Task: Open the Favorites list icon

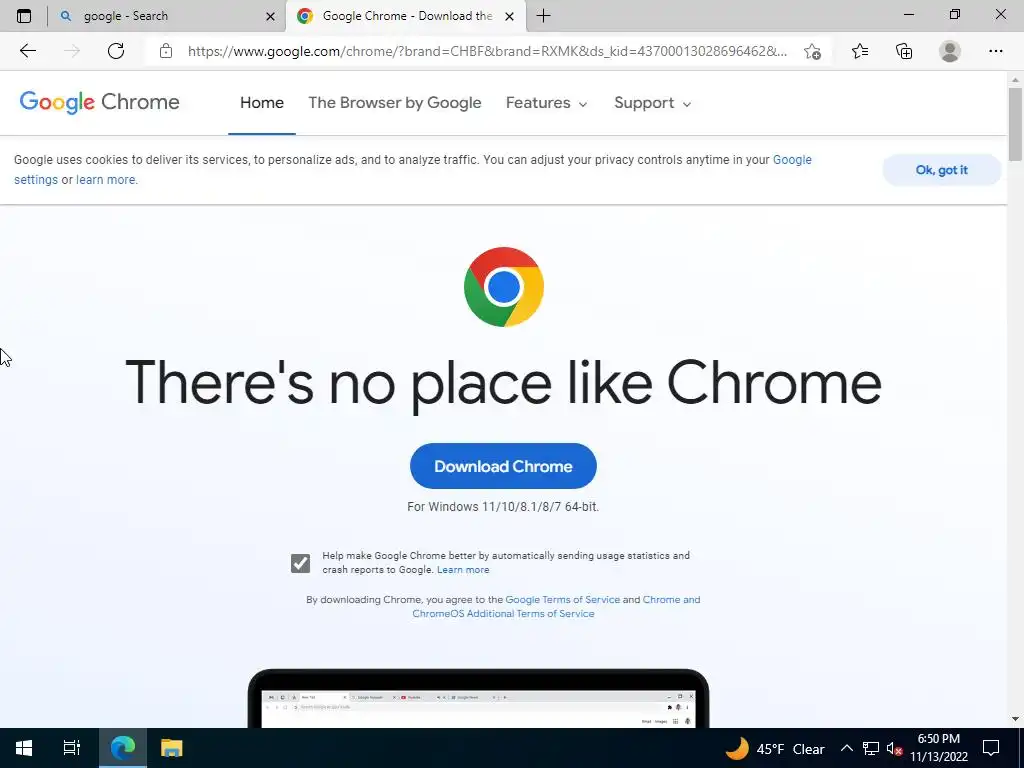Action: pos(860,51)
